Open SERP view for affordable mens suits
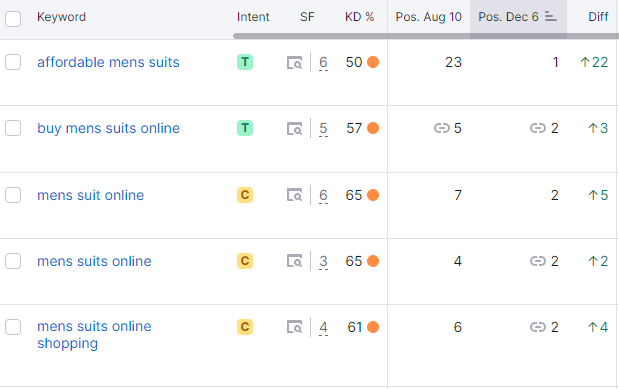Viewport: 619px width, 389px height. (294, 62)
